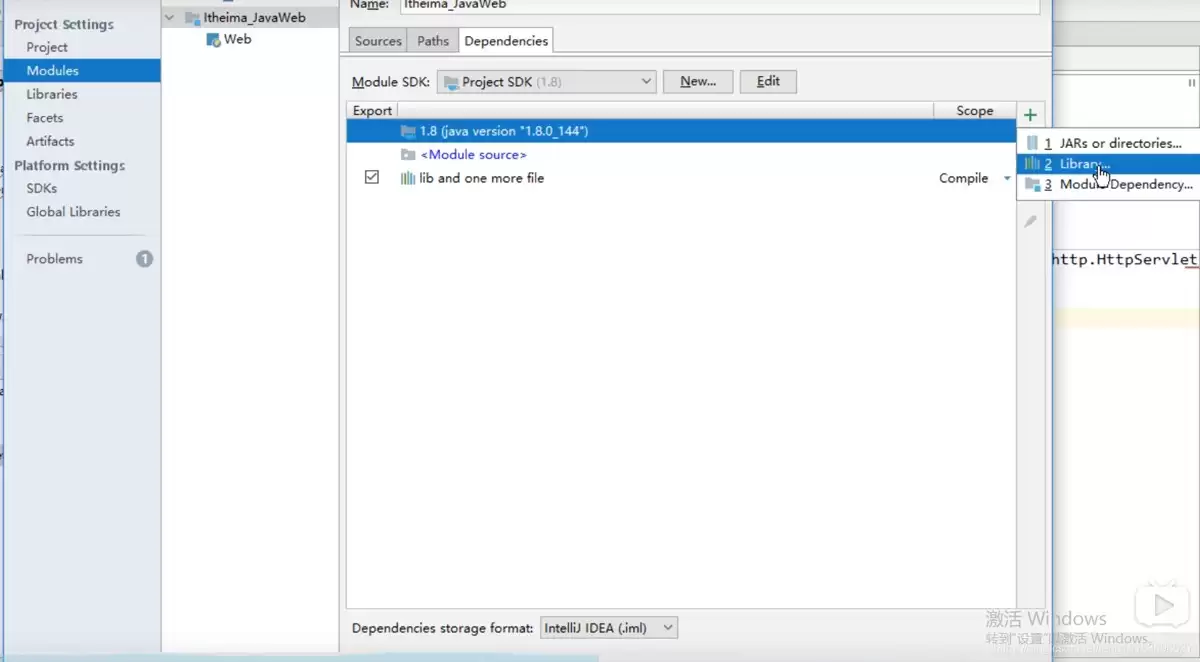Toggle export checkbox for lib dependency

(x=372, y=177)
